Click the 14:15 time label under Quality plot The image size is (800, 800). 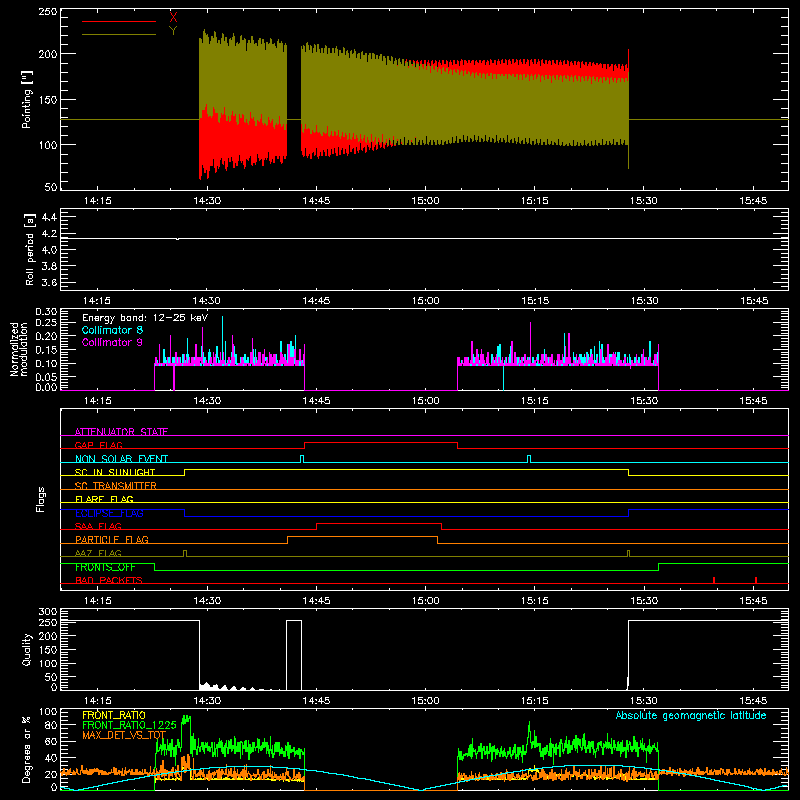[x=97, y=701]
